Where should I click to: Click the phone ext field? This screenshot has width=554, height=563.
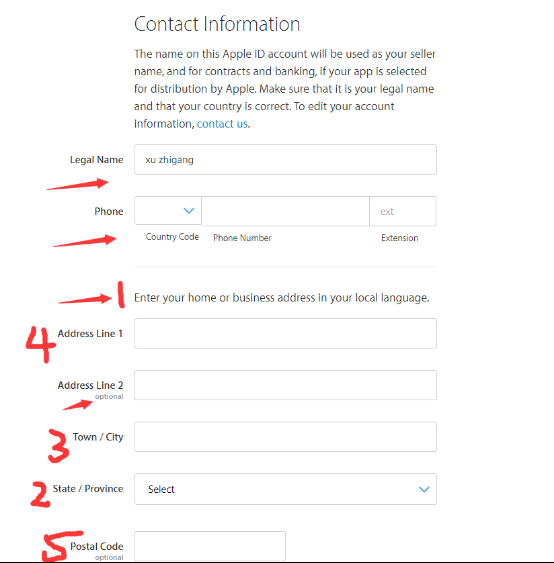(403, 211)
